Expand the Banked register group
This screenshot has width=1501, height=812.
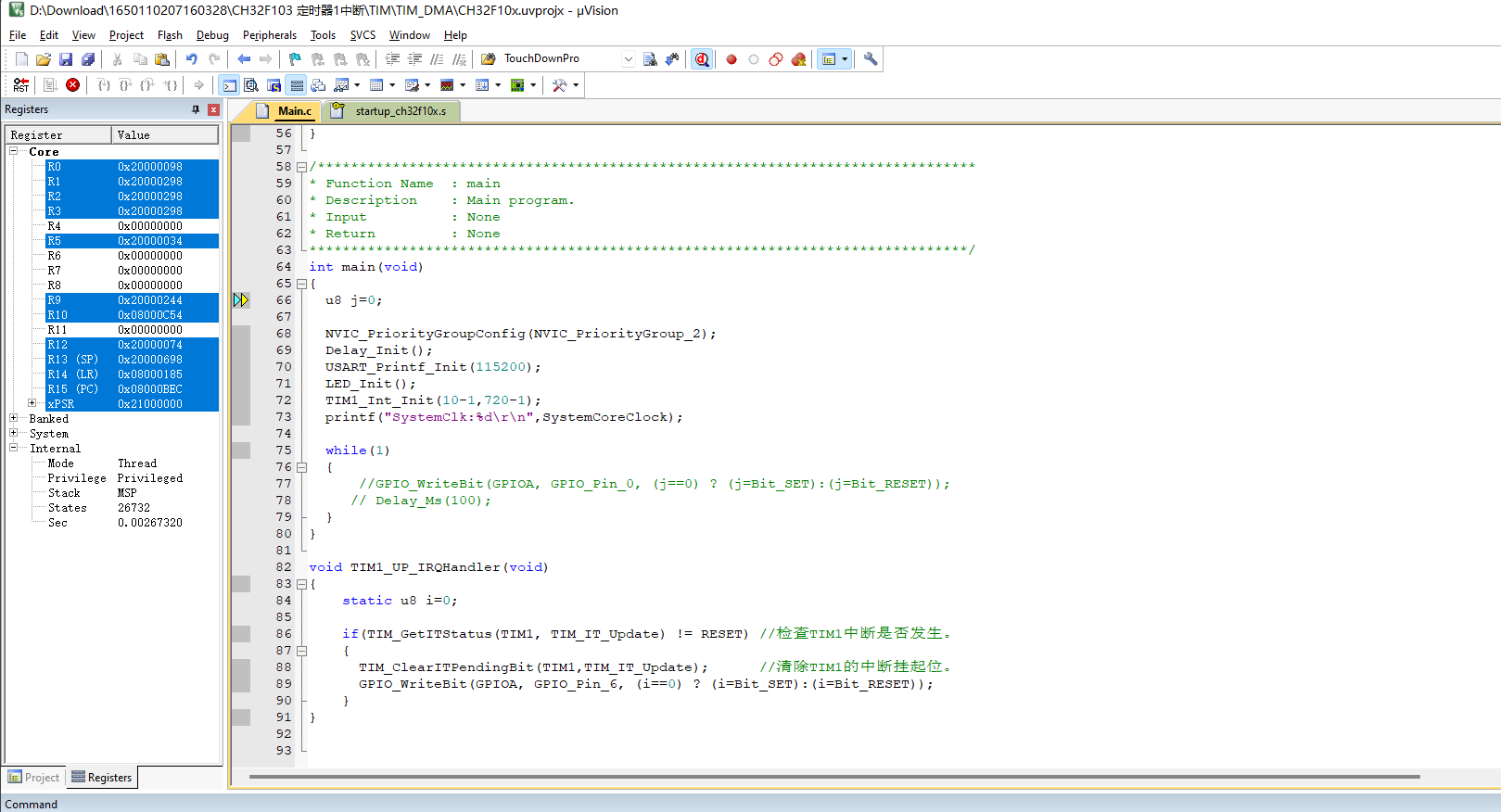tap(14, 418)
